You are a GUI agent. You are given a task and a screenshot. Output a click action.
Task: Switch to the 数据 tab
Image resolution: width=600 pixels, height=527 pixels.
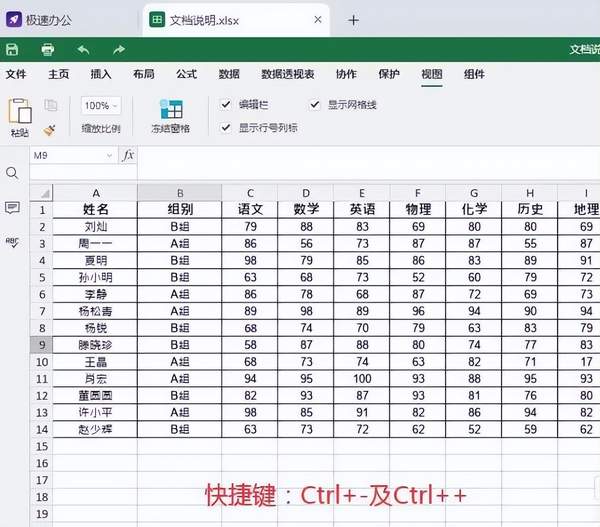tap(229, 74)
